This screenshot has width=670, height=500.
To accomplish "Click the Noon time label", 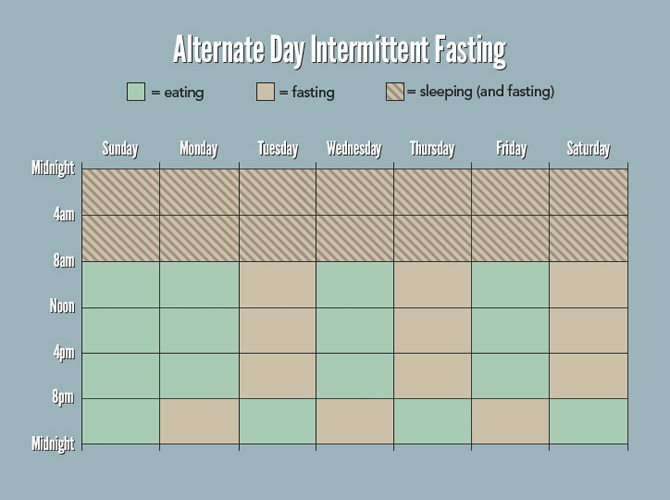I will (x=62, y=306).
